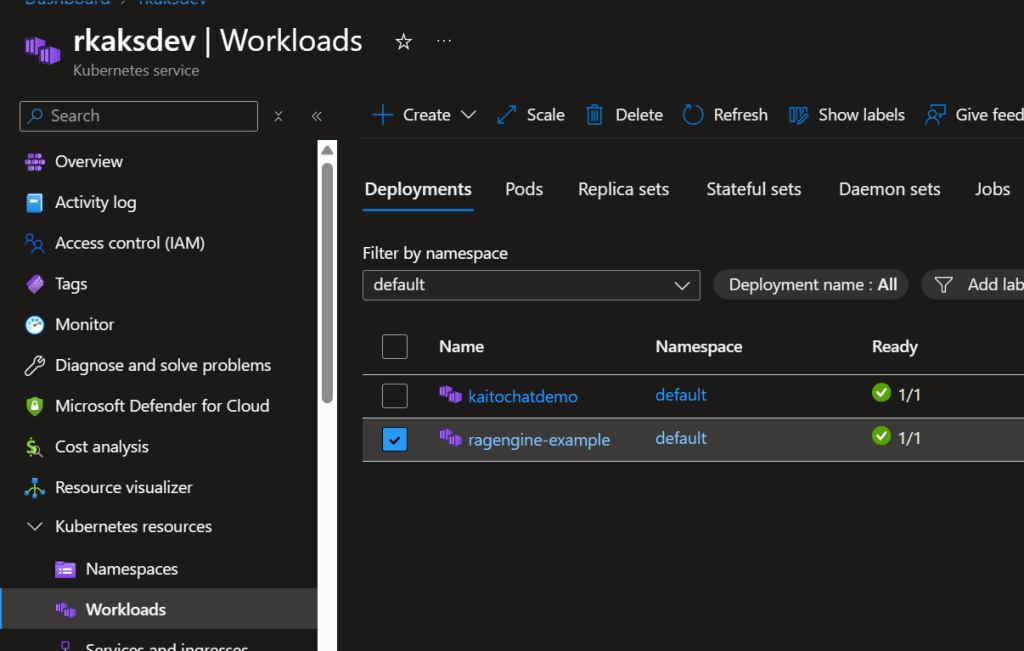Select the Scale toolbar button
The height and width of the screenshot is (651, 1024).
531,115
